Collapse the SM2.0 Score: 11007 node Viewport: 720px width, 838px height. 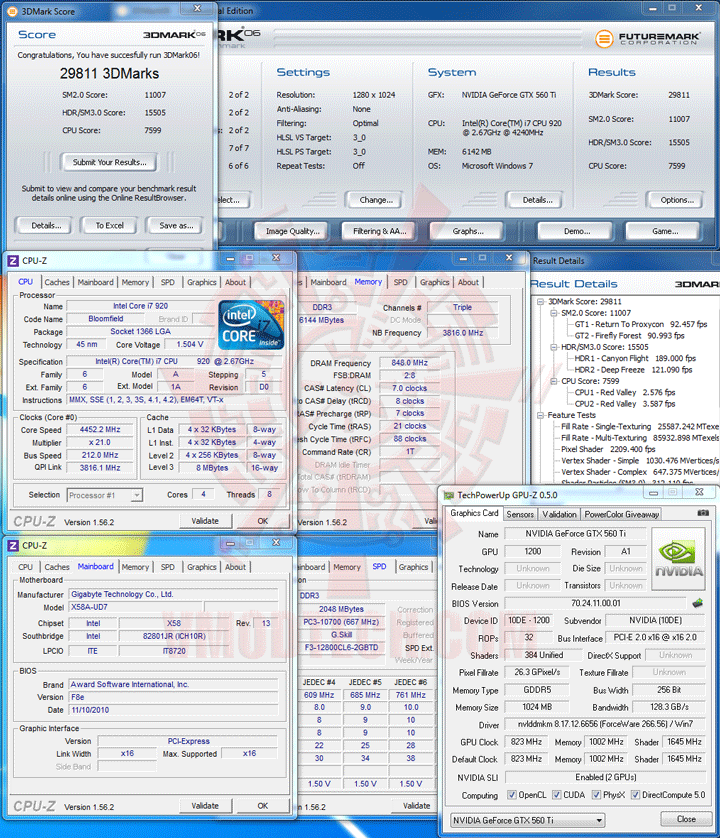click(x=554, y=313)
